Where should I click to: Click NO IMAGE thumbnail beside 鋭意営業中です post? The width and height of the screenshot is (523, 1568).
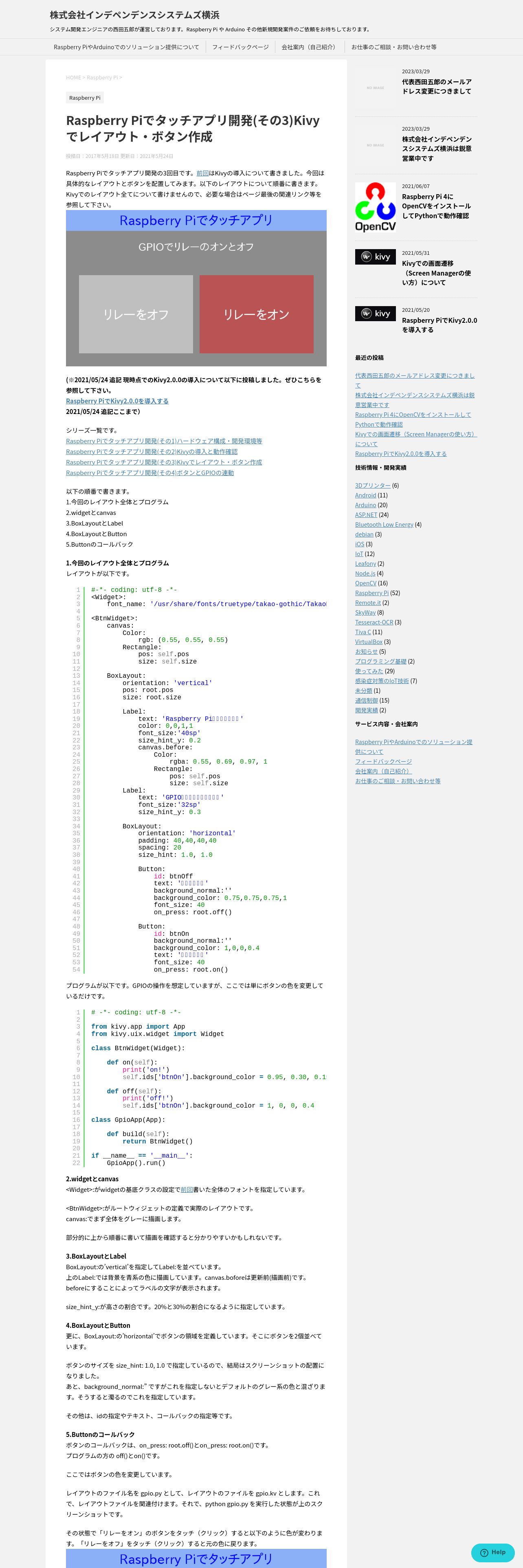(x=375, y=145)
